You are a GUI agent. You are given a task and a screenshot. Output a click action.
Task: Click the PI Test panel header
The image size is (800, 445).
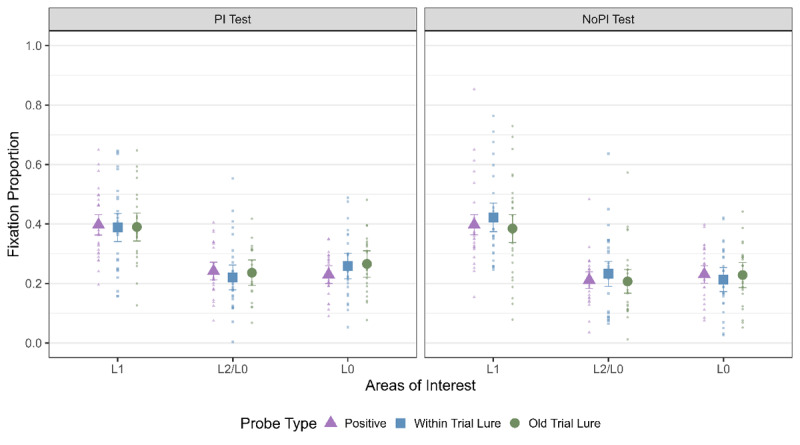click(x=233, y=19)
